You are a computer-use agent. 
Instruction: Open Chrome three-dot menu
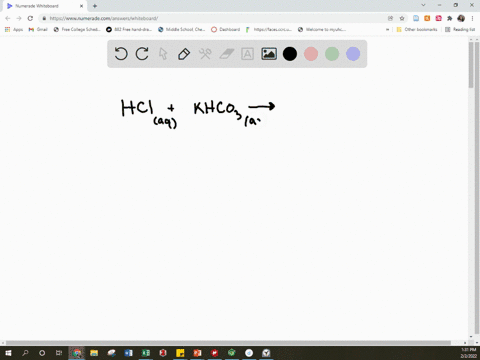tap(472, 18)
